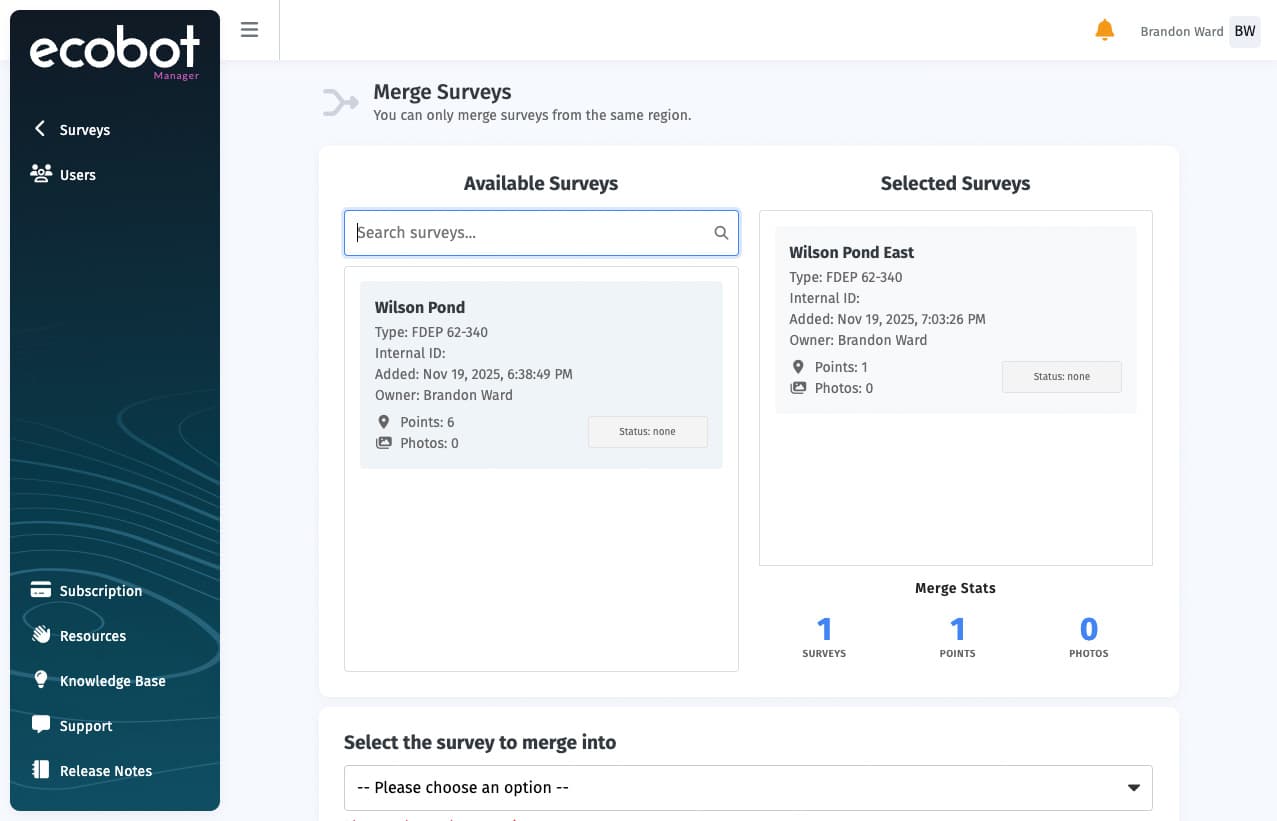The width and height of the screenshot is (1277, 821).
Task: Click the Subscription card icon in the sidebar
Action: [39, 589]
